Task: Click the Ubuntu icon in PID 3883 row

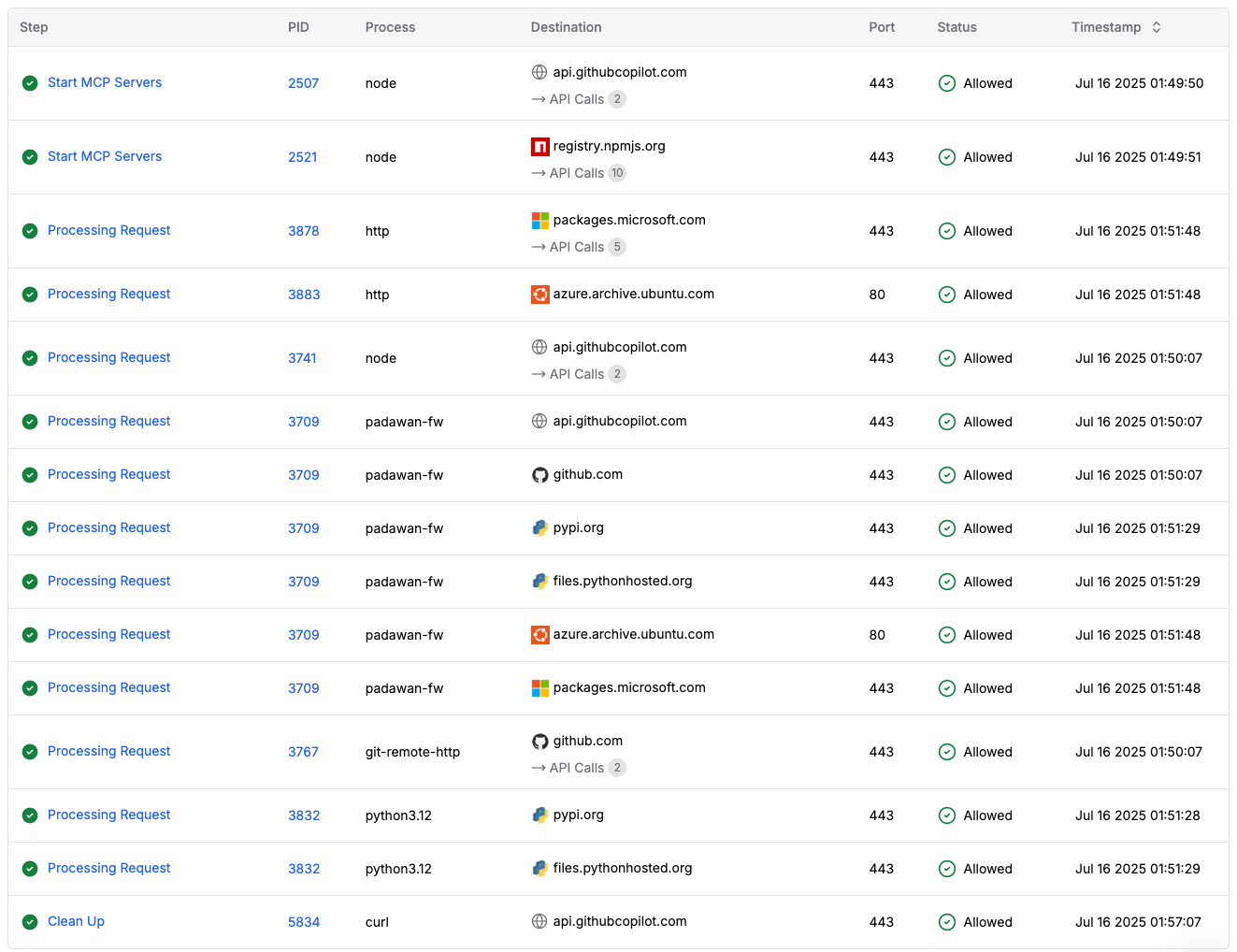Action: (539, 294)
